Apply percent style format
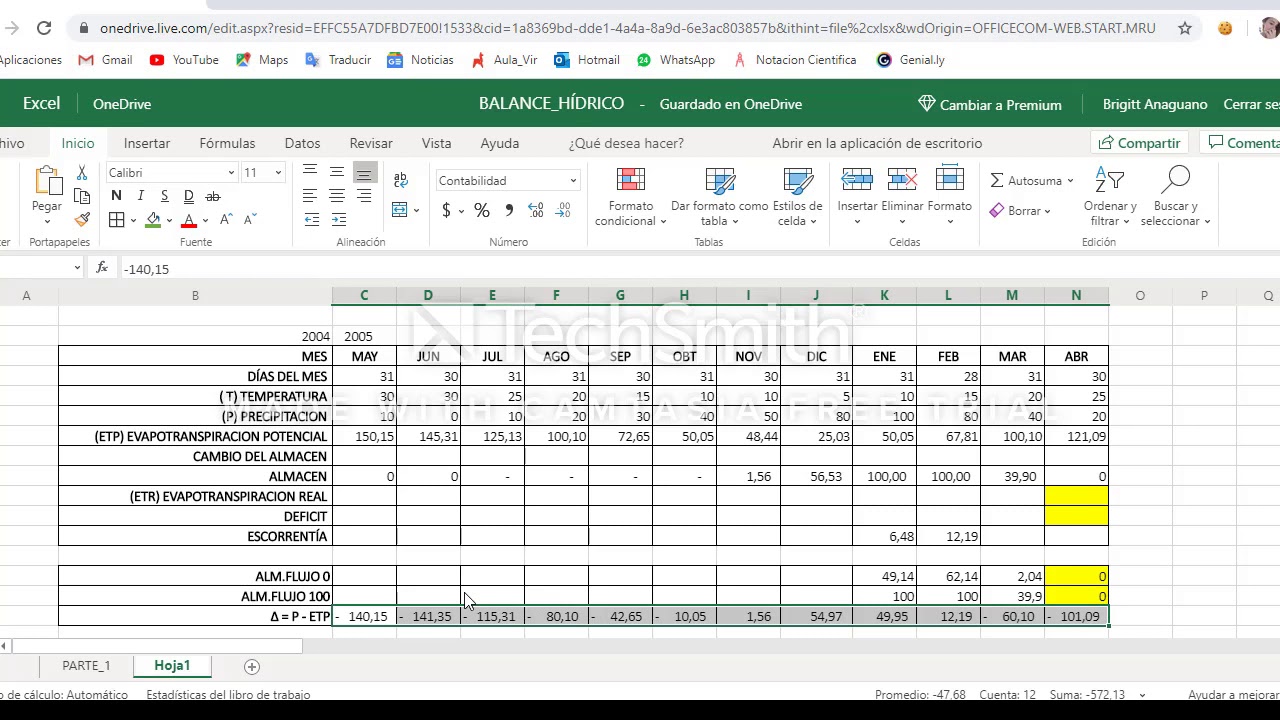 482,210
